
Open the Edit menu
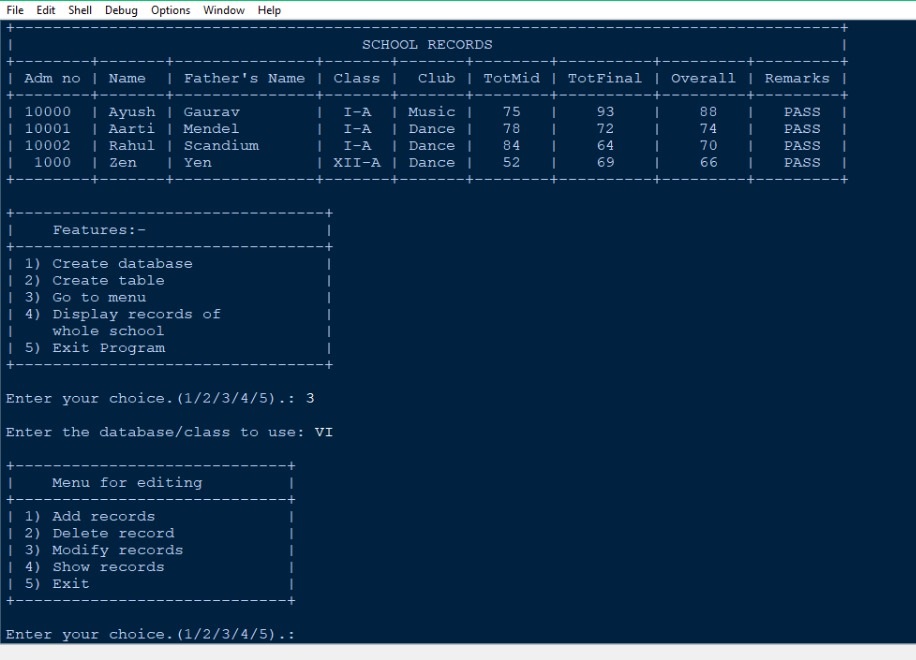tap(45, 10)
